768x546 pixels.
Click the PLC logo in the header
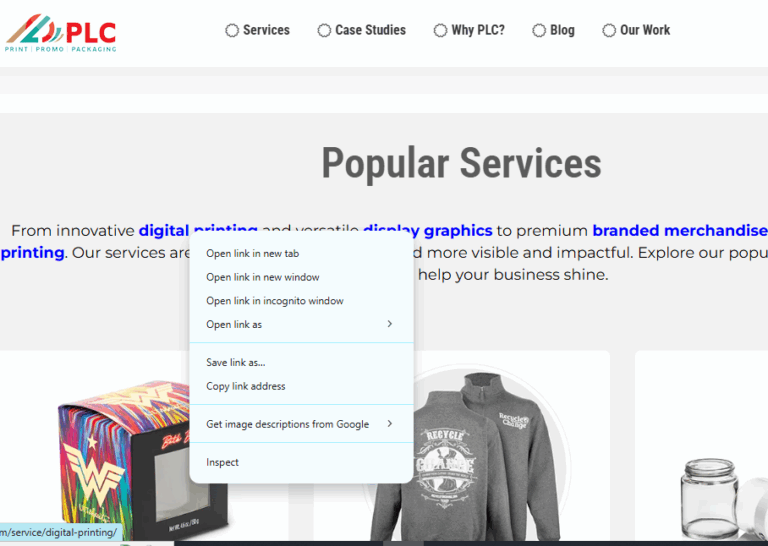pyautogui.click(x=60, y=32)
